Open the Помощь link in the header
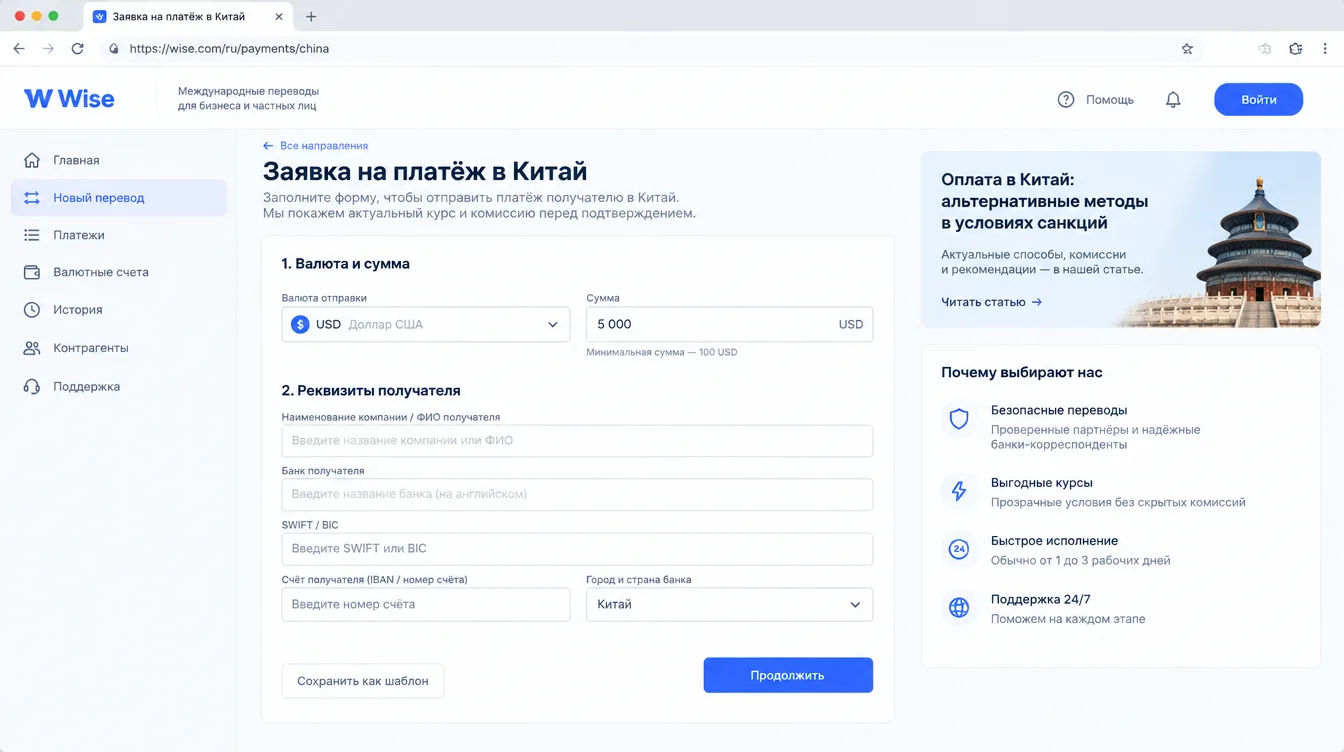1344x752 pixels. [x=1096, y=100]
